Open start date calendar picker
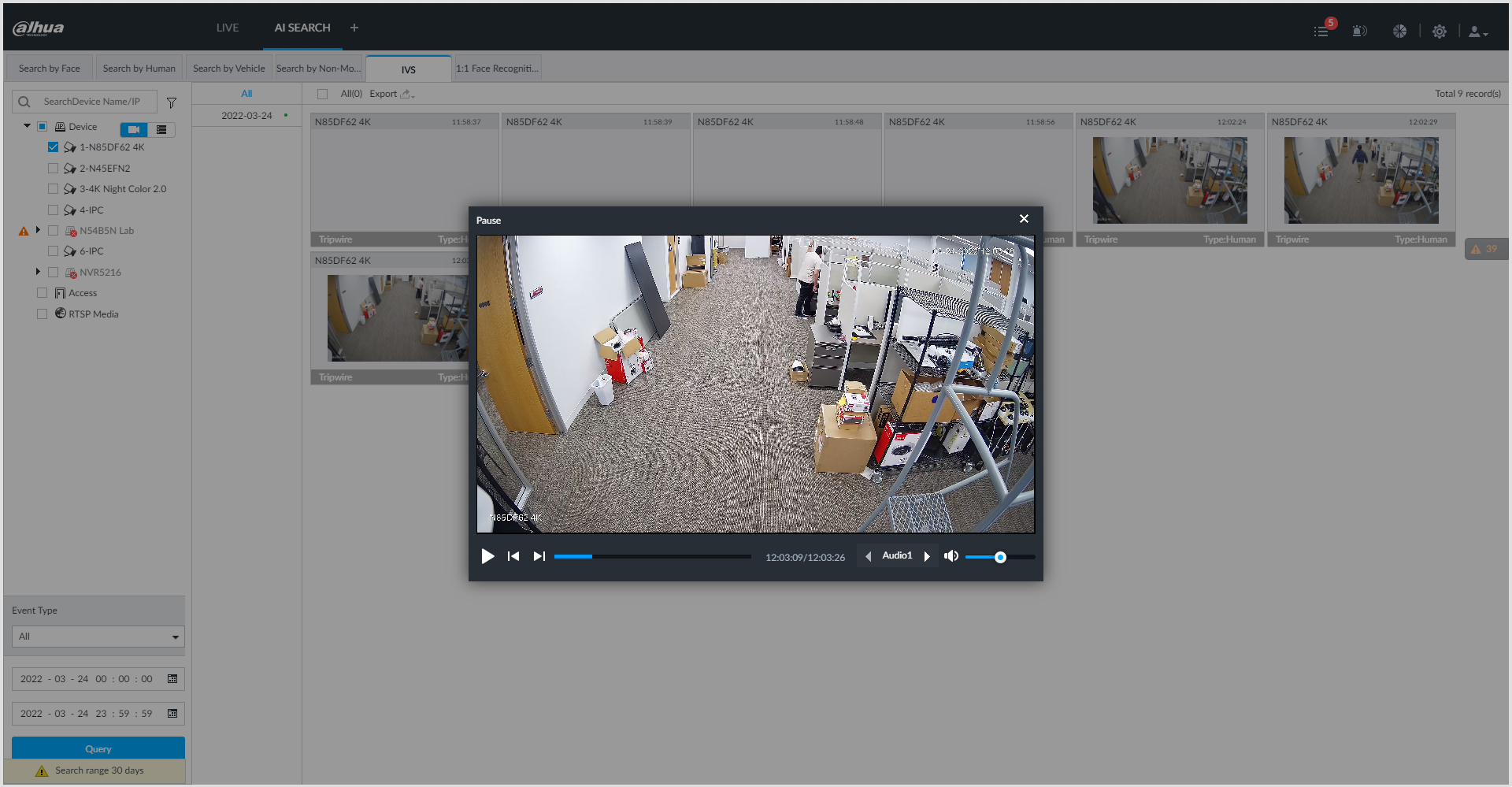 (172, 679)
